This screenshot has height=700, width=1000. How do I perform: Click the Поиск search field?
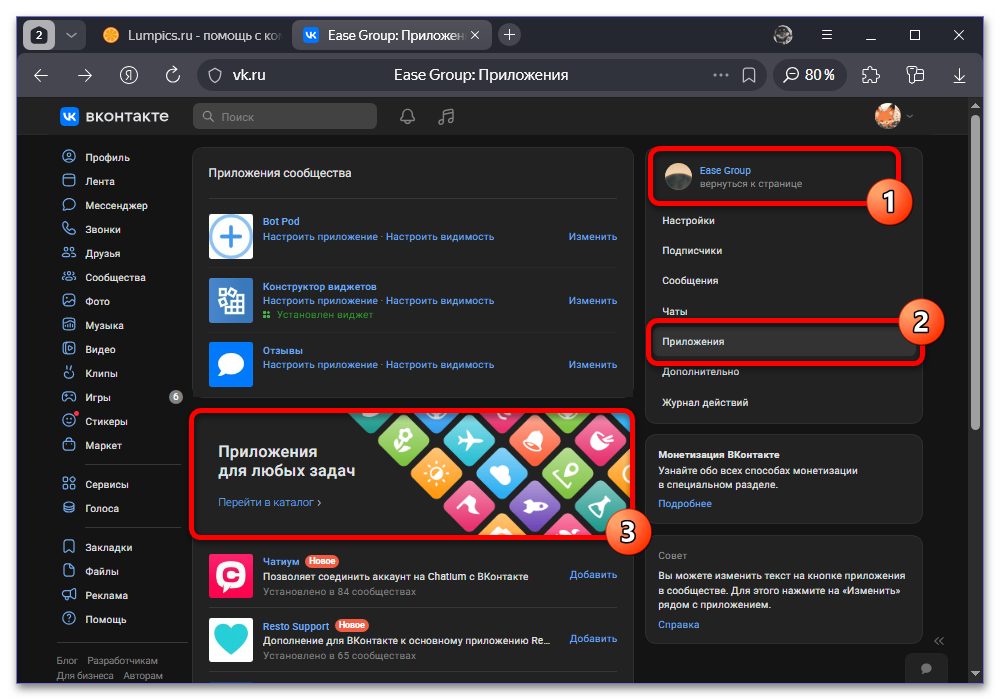click(x=285, y=117)
